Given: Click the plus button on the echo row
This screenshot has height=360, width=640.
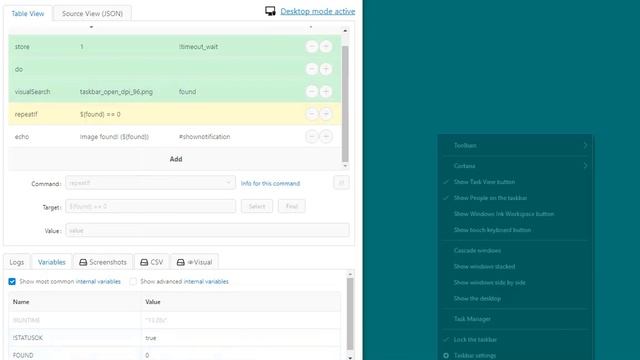Looking at the screenshot, I should pos(326,136).
